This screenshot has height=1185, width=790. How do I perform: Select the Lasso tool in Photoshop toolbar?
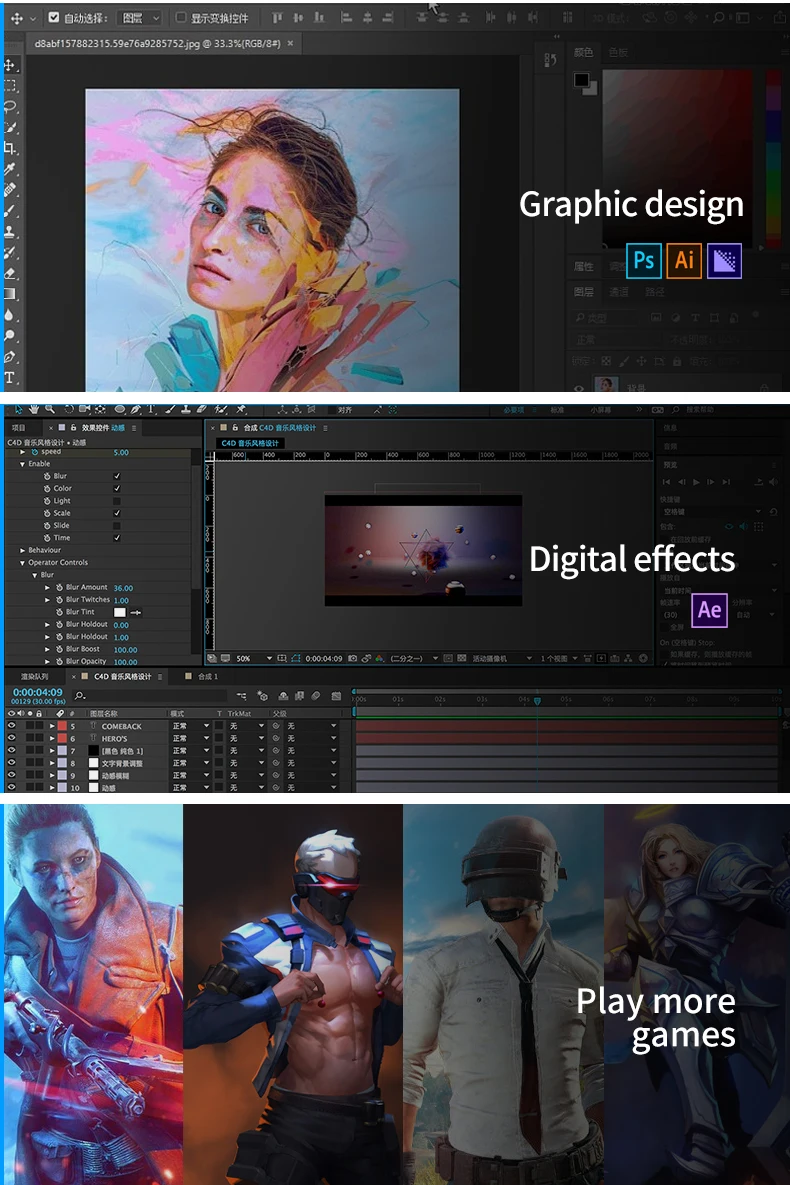tap(10, 106)
